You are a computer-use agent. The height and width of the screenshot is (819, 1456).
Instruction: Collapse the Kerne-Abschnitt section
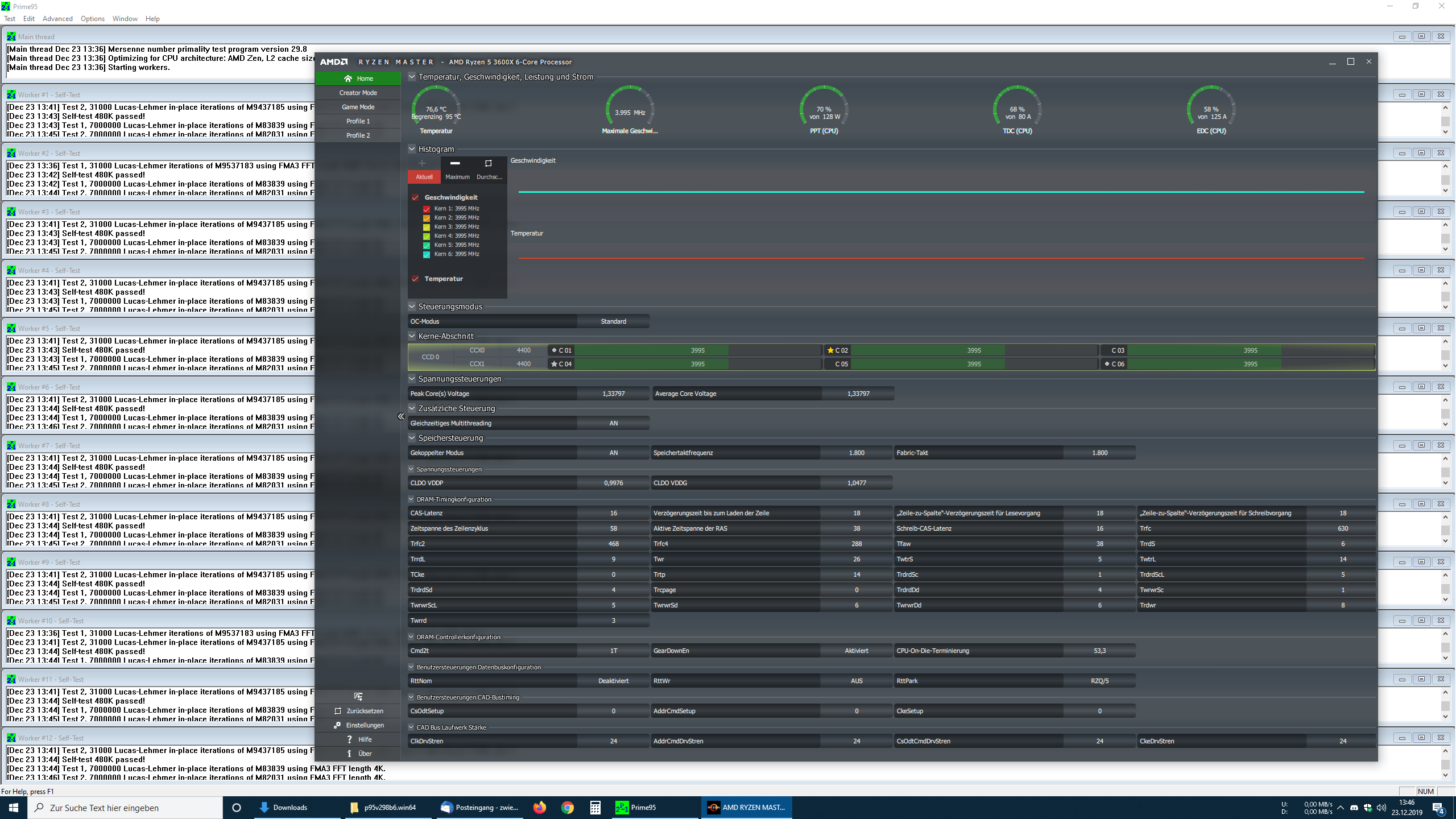(x=412, y=336)
